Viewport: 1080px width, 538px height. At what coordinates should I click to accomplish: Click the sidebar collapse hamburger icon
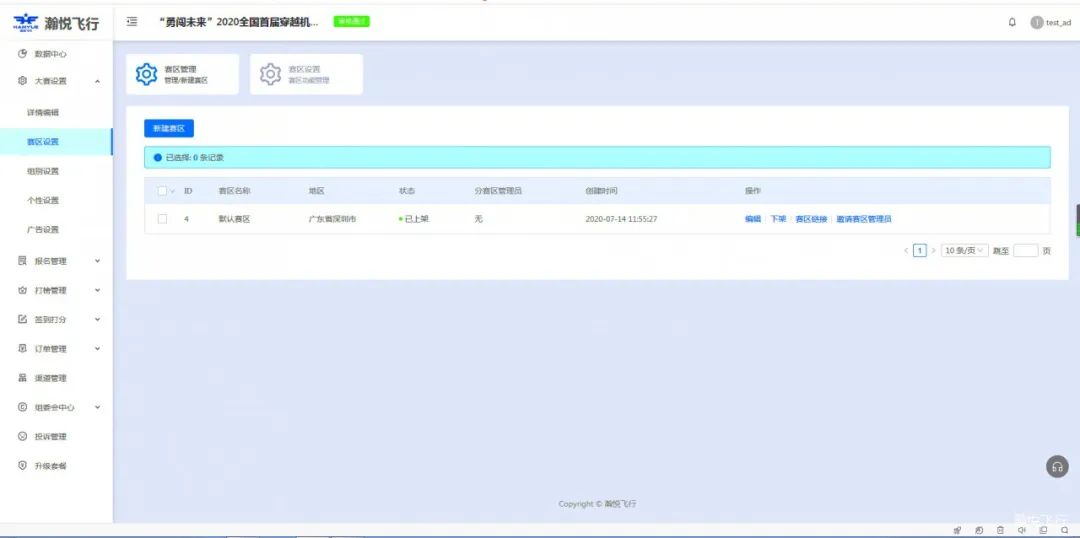[132, 22]
